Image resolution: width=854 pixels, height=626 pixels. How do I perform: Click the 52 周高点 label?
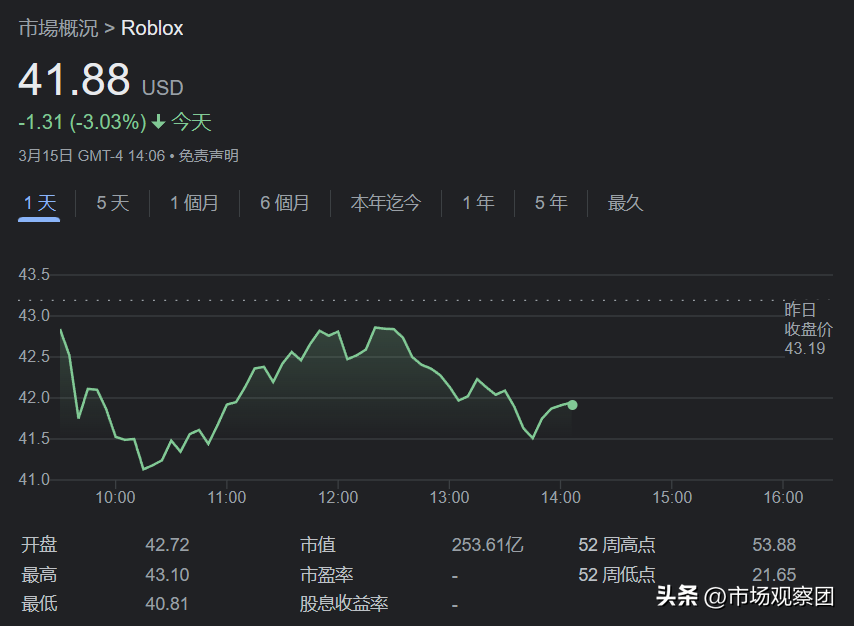pyautogui.click(x=617, y=545)
